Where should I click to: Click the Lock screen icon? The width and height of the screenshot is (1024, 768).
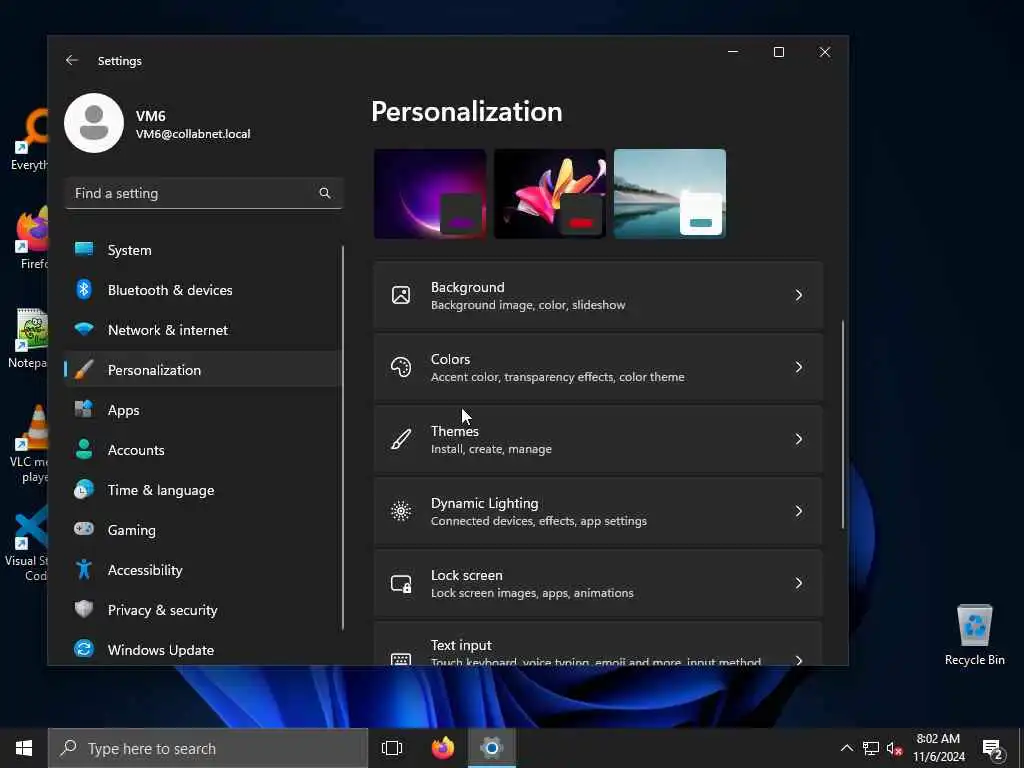[x=401, y=583]
